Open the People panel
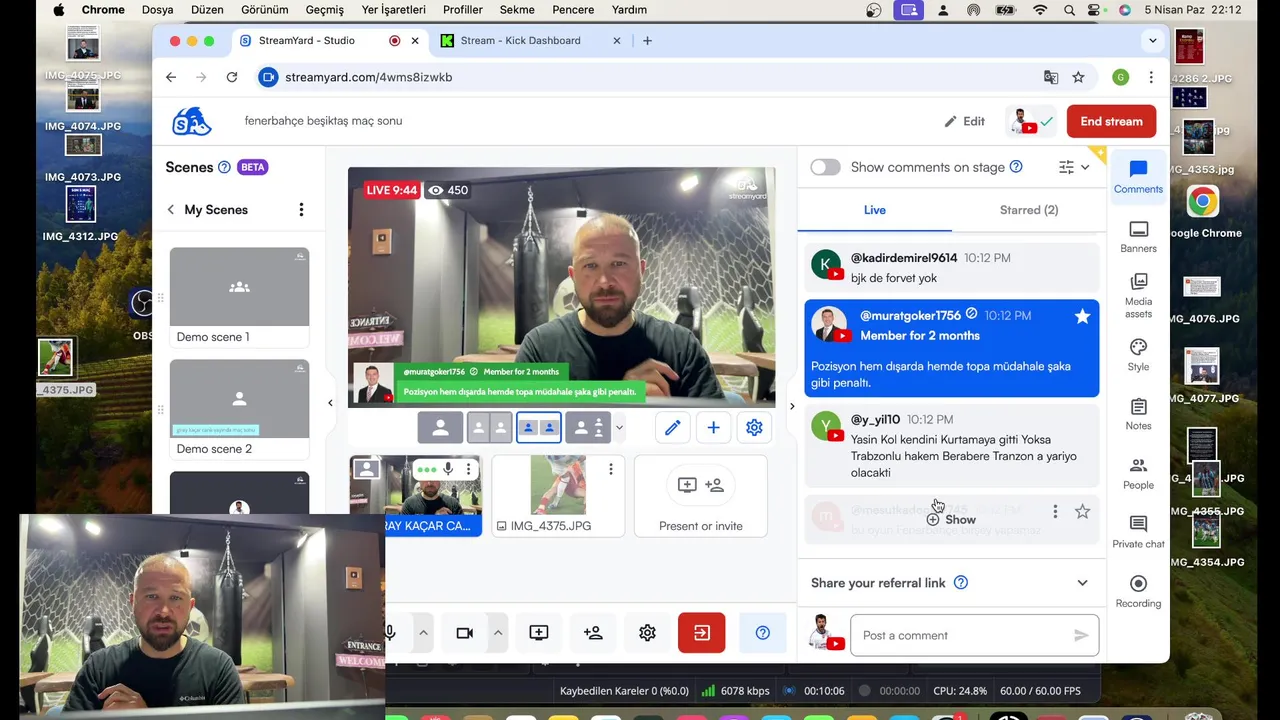 click(1138, 474)
